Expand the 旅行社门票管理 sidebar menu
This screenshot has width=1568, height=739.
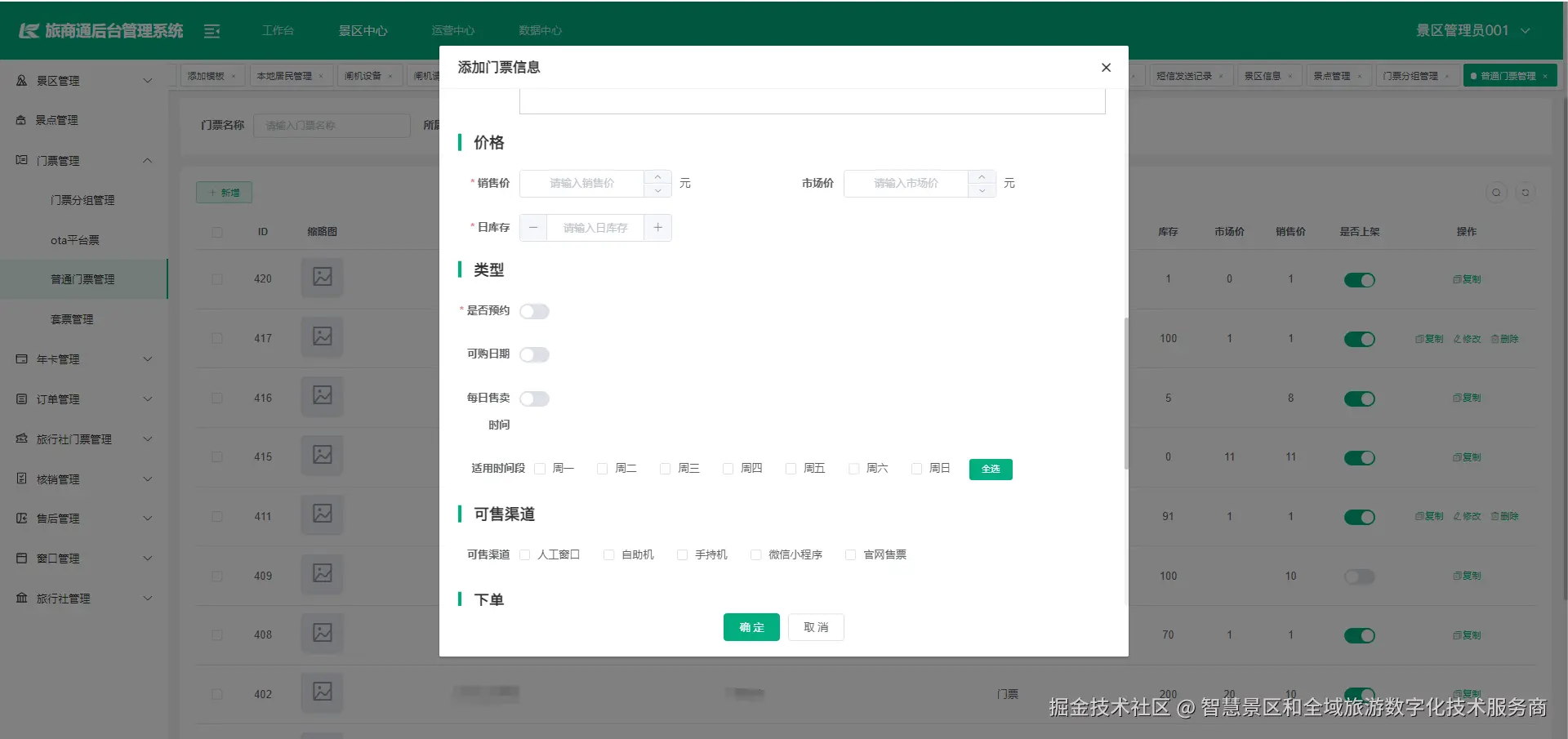pyautogui.click(x=84, y=439)
